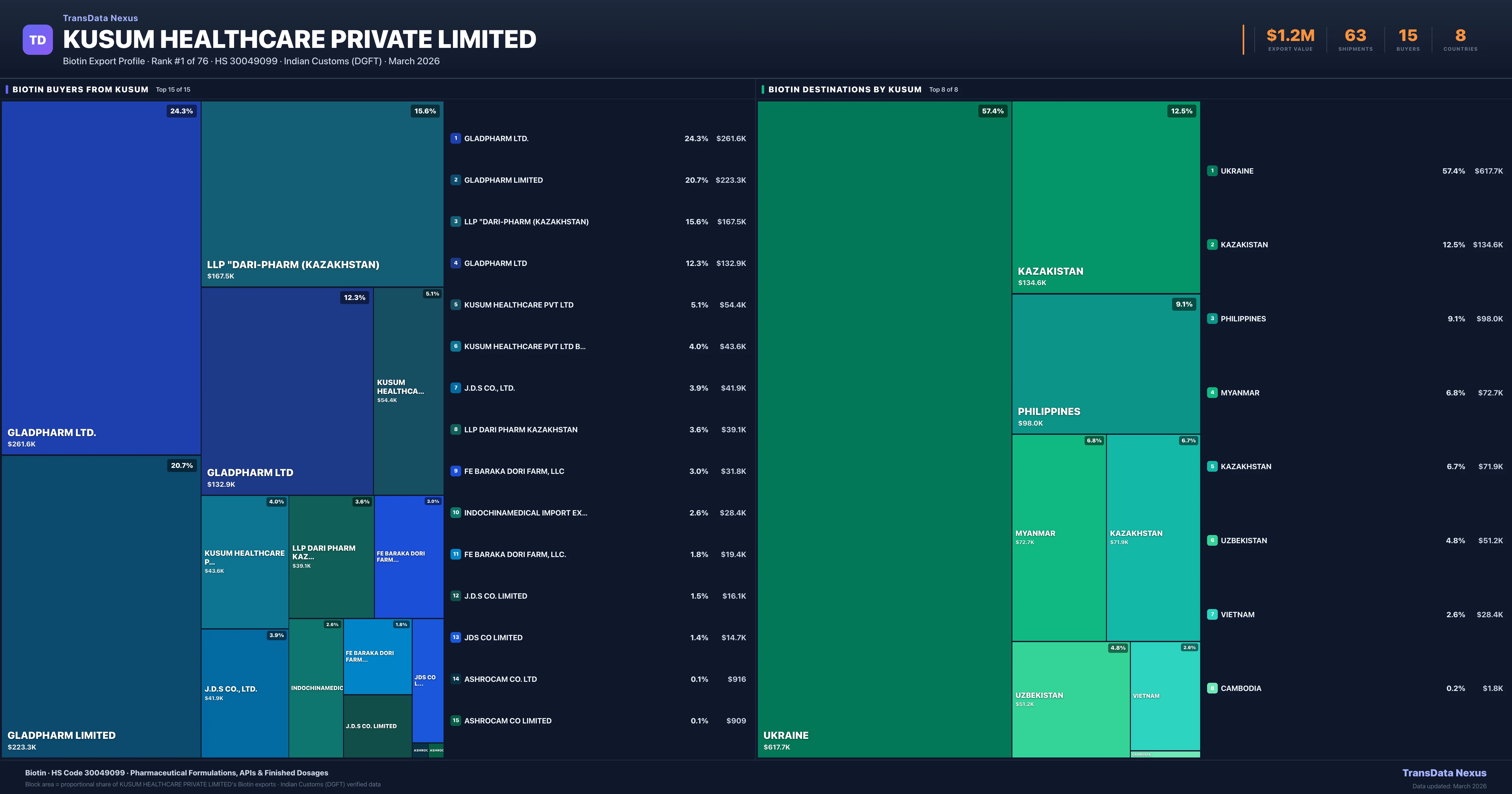Click rank 10 badge for INDOCHINAMEDICAL IMPORT
The height and width of the screenshot is (794, 1512).
pos(455,513)
